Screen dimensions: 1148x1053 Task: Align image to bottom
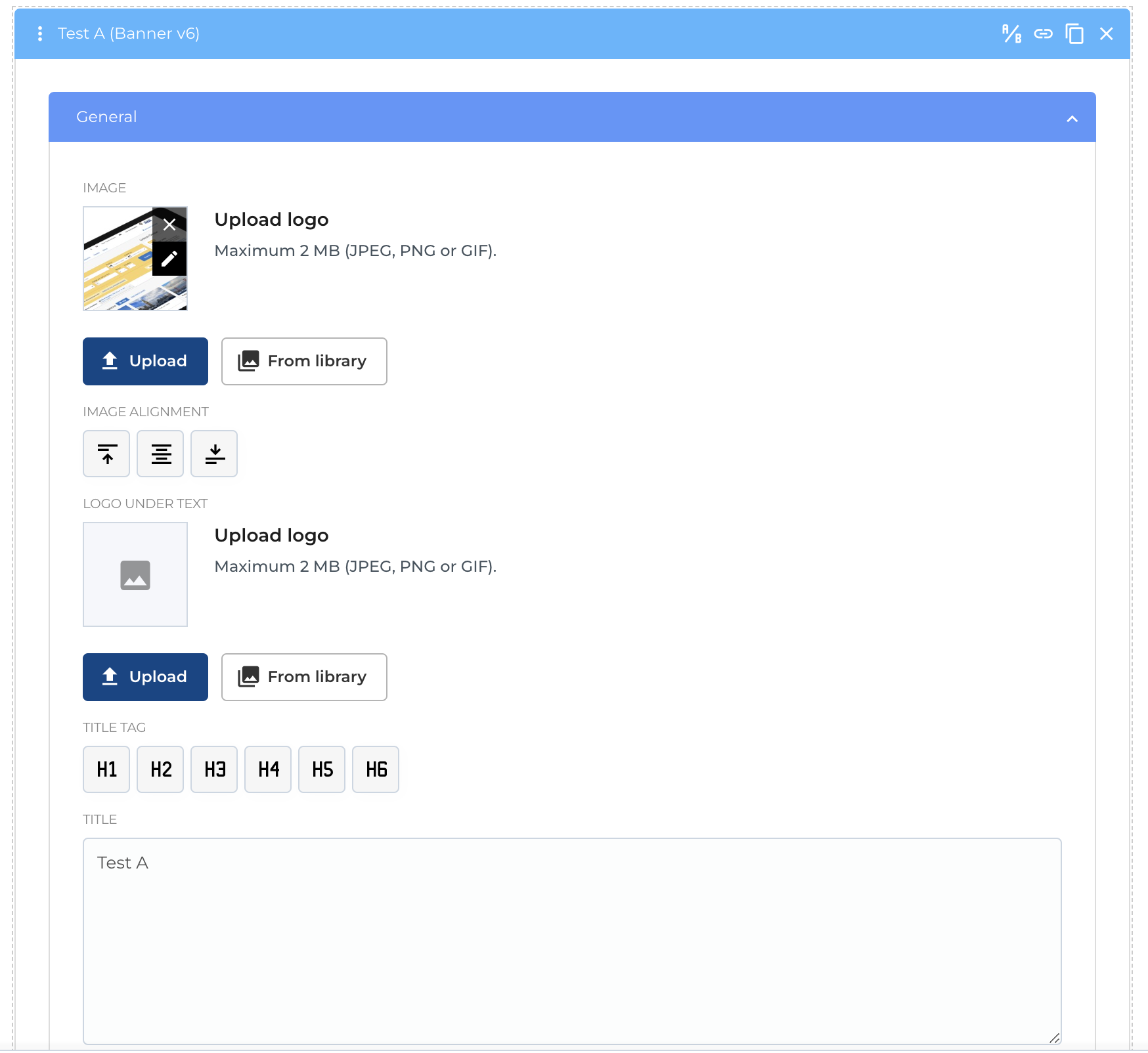point(214,454)
